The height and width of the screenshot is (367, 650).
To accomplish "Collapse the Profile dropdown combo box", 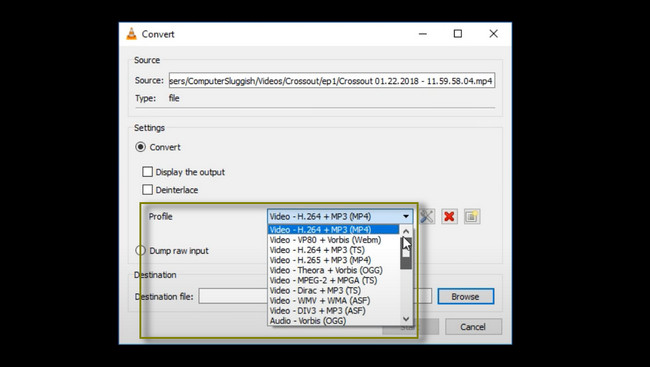I will (340, 216).
